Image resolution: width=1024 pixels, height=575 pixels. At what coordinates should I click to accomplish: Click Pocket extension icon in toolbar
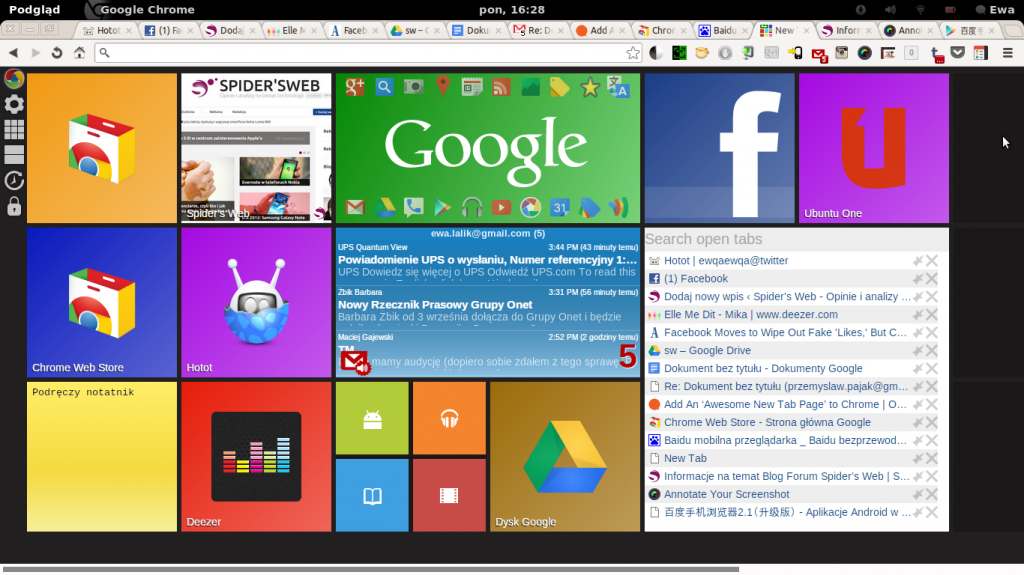957,53
